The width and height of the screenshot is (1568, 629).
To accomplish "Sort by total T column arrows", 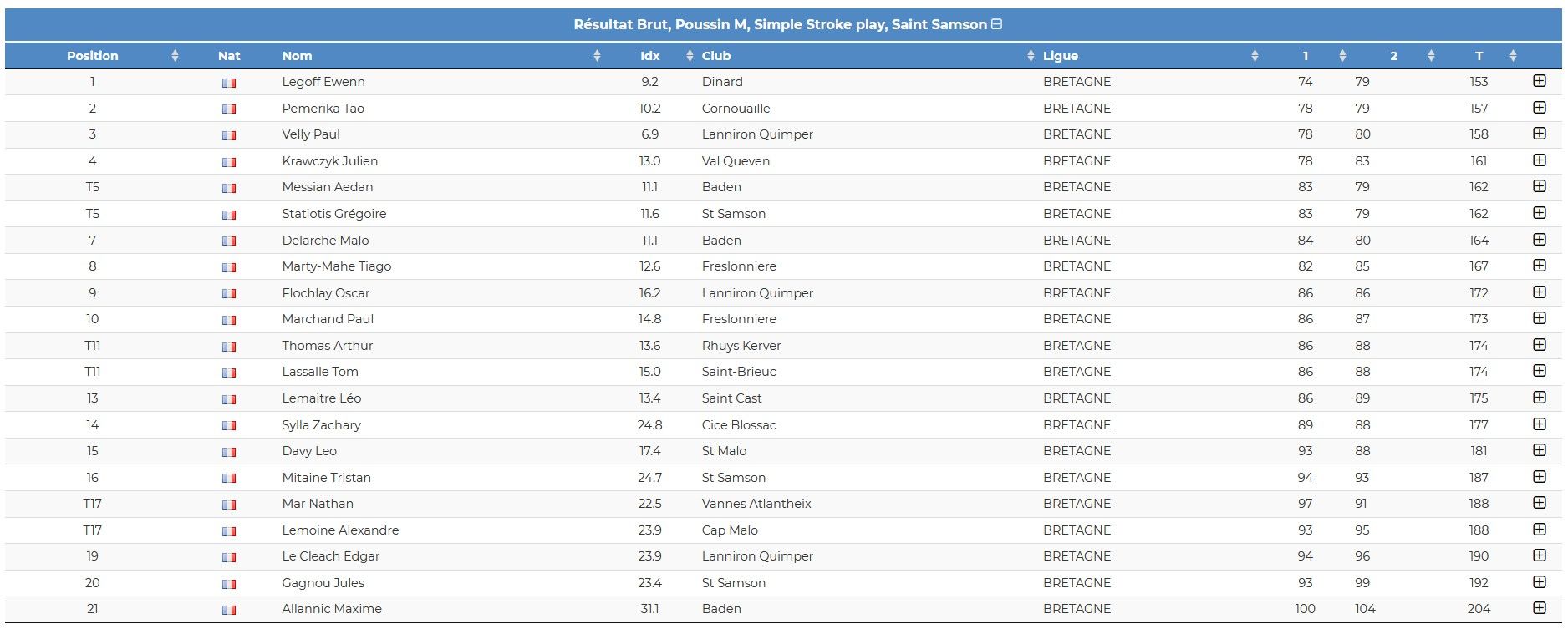I will point(1513,56).
